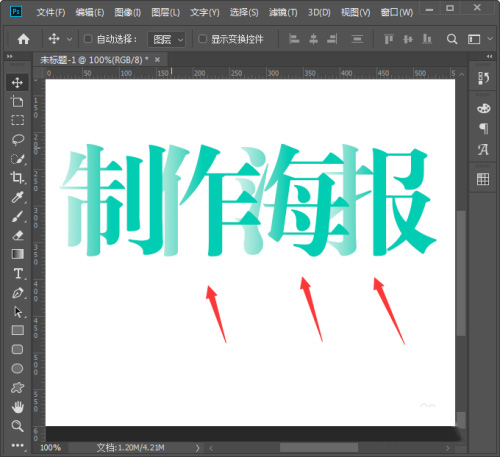
Task: Select the Rounded Rectangle tool
Action: pos(17,349)
